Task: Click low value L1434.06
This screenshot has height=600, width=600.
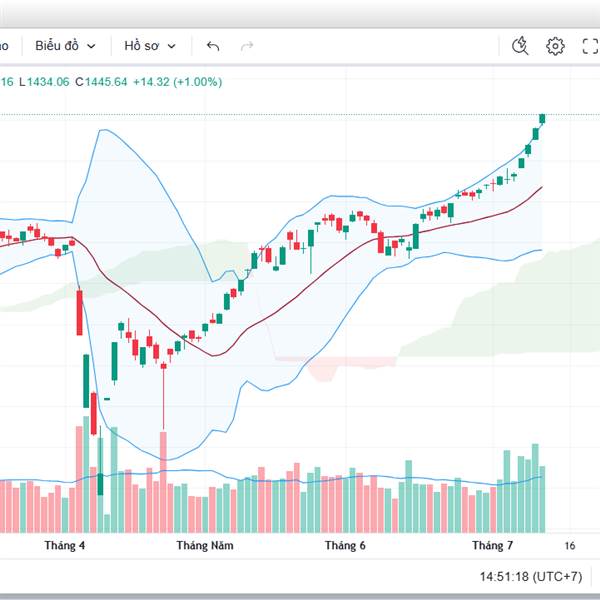Action: click(x=44, y=82)
